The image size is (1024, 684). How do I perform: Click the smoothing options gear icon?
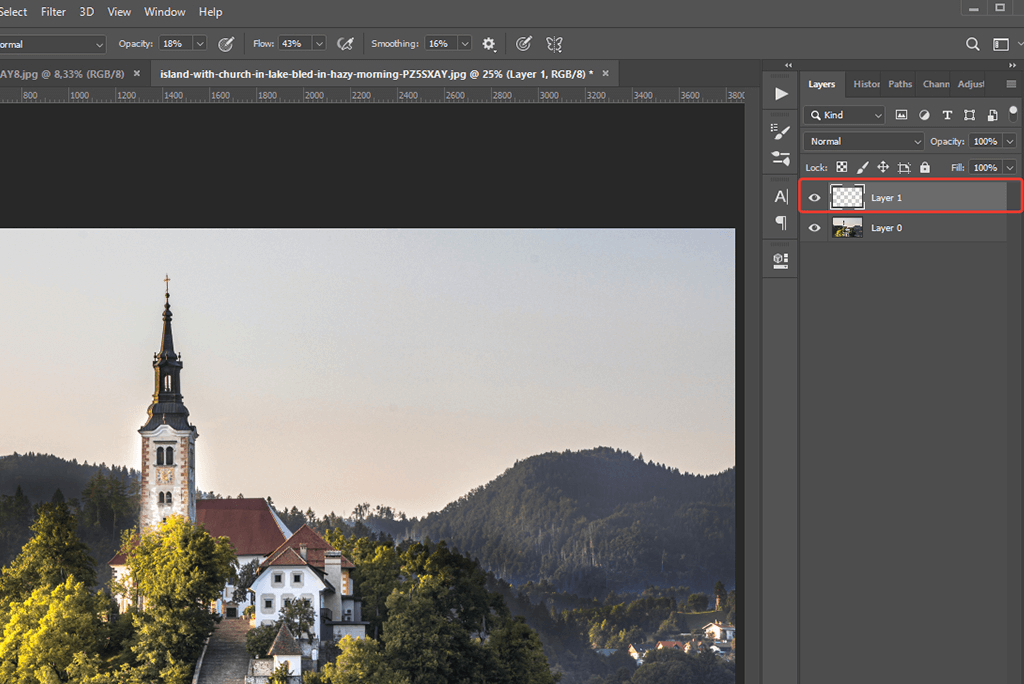click(x=489, y=44)
